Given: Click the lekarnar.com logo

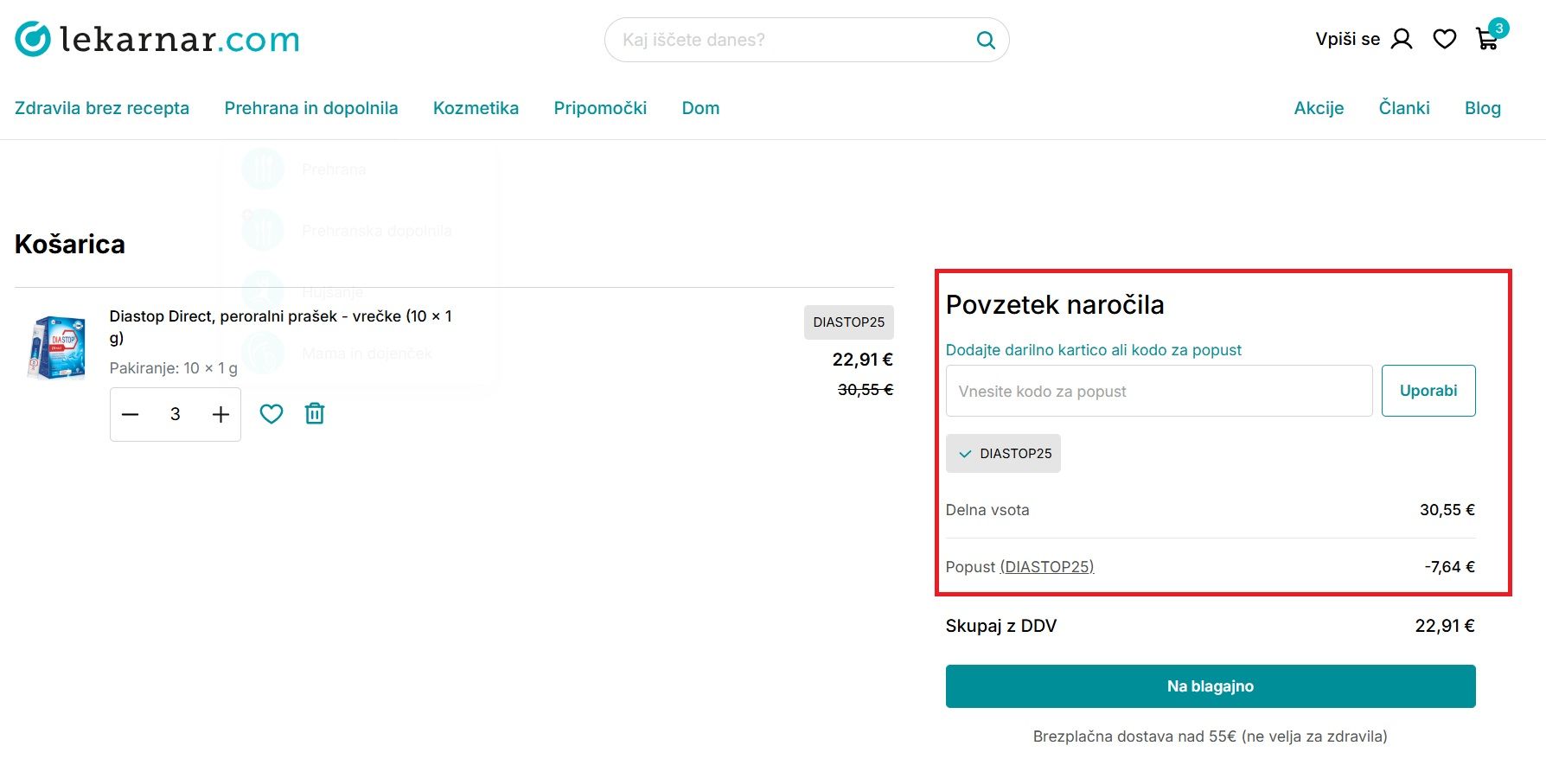Looking at the screenshot, I should pyautogui.click(x=157, y=40).
